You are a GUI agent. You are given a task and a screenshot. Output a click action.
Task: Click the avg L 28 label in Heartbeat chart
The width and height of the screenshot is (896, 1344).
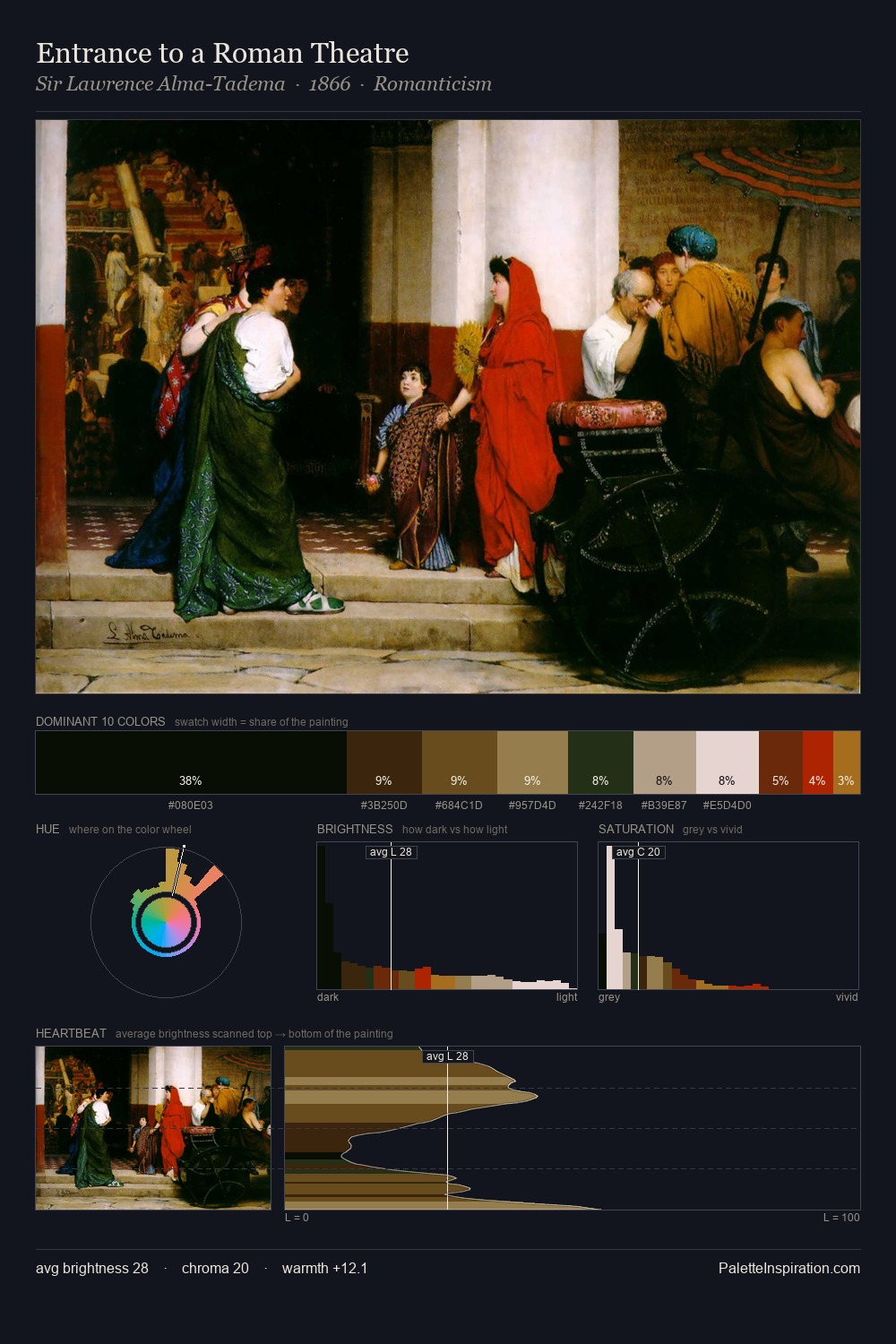pyautogui.click(x=447, y=1056)
